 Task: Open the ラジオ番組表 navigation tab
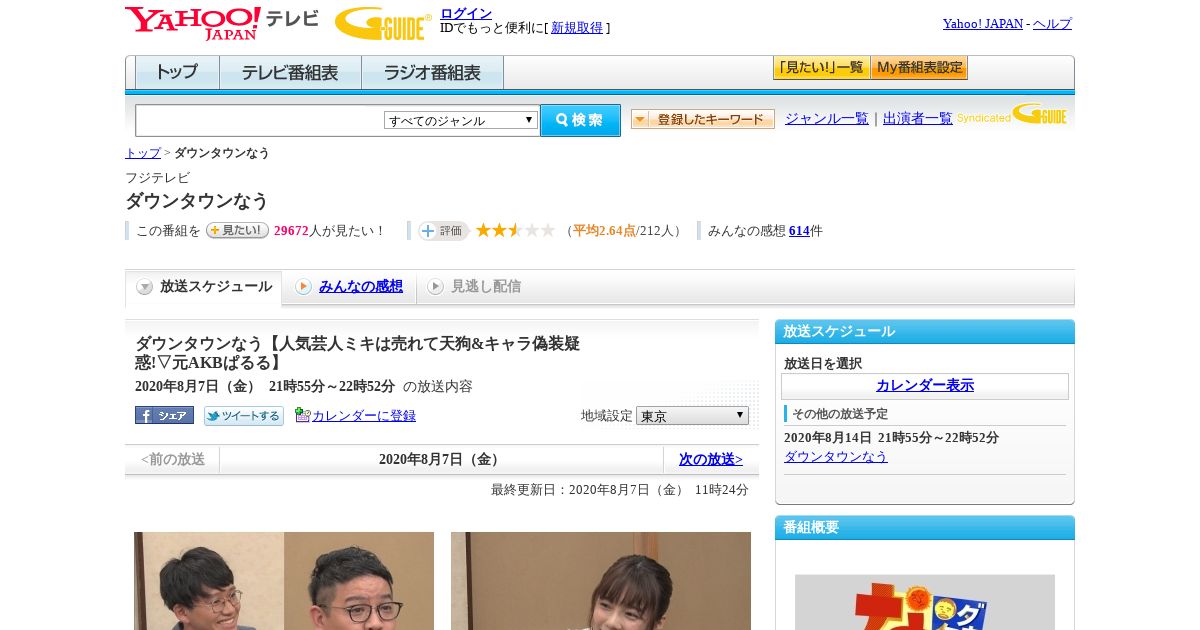point(432,72)
